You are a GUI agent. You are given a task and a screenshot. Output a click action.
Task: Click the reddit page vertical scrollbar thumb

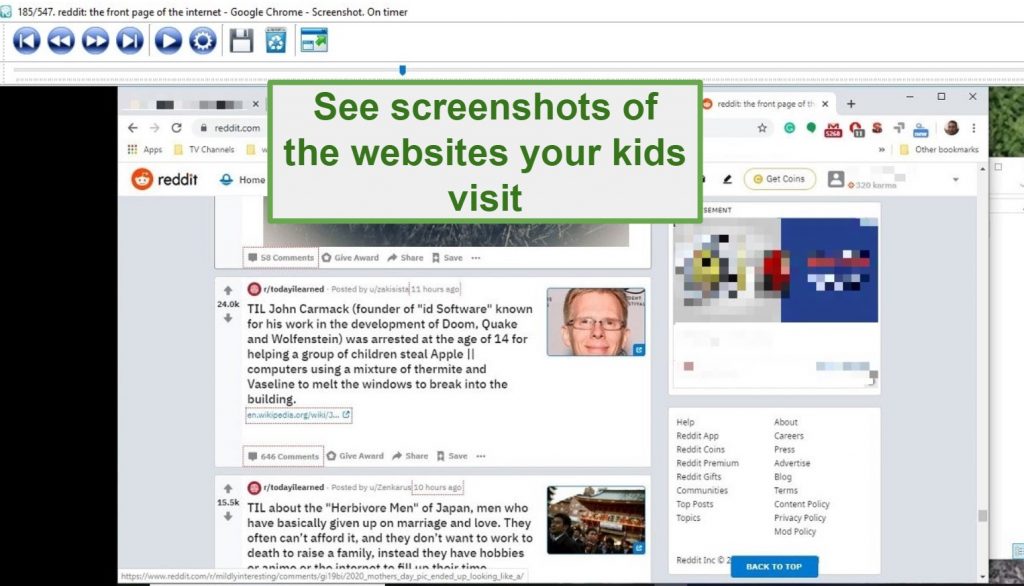pos(982,516)
